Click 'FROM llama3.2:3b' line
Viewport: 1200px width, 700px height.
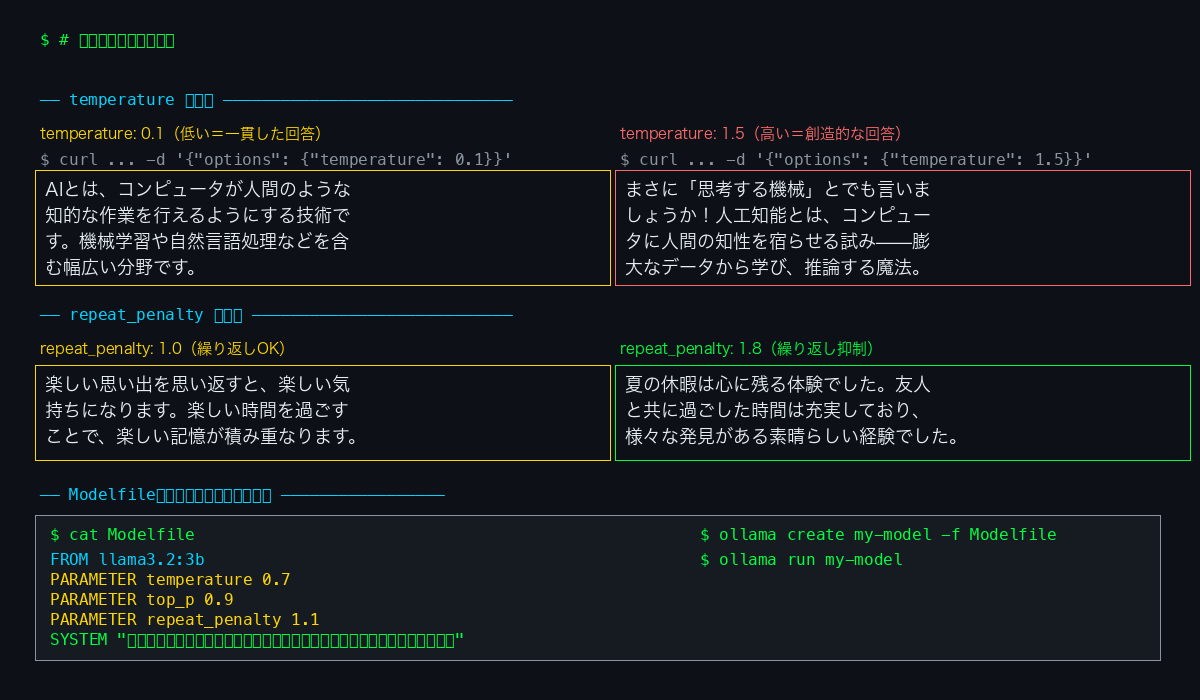pyautogui.click(x=127, y=560)
